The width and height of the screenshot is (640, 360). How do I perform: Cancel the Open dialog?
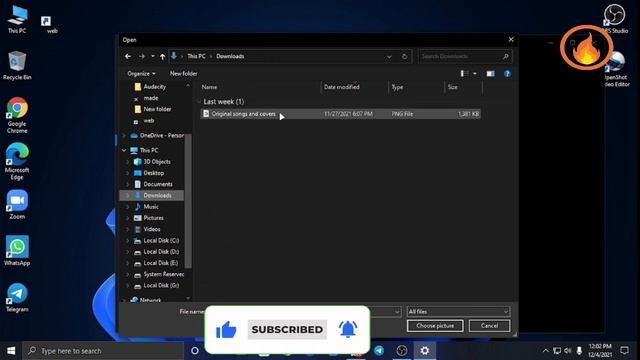click(489, 326)
